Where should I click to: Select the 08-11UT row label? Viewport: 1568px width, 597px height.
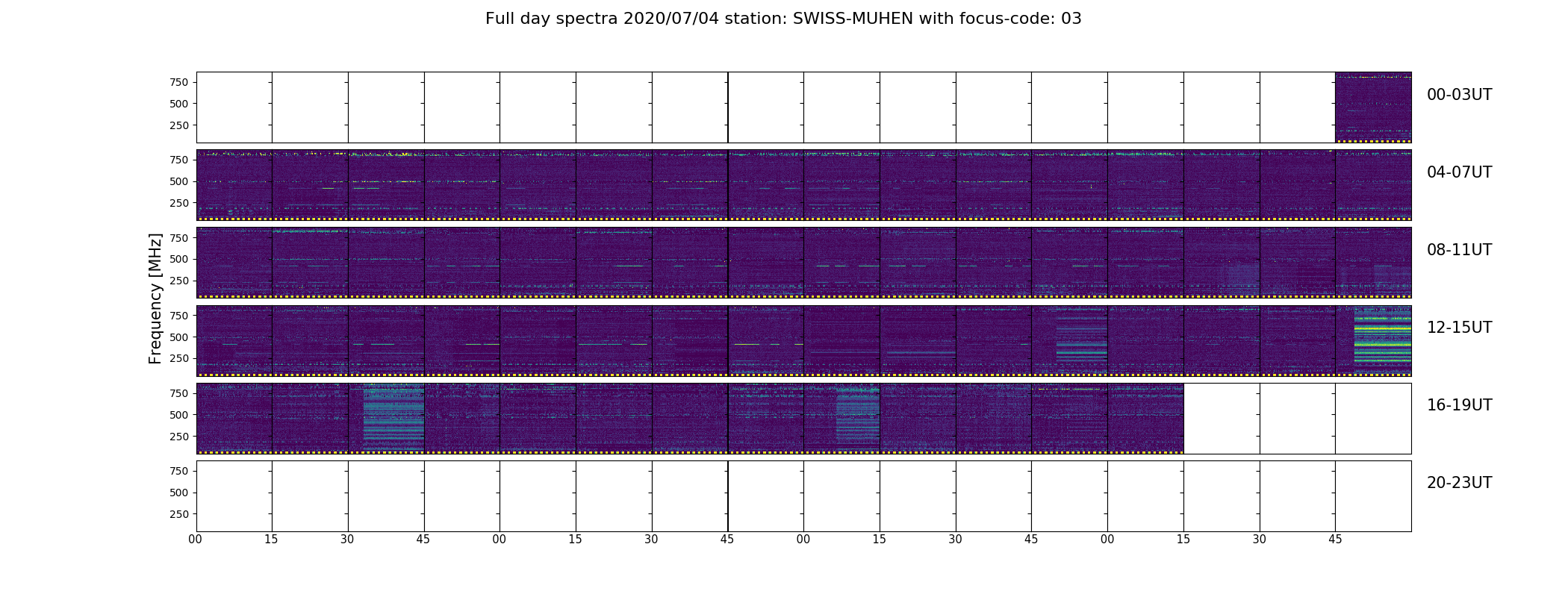(x=1459, y=250)
